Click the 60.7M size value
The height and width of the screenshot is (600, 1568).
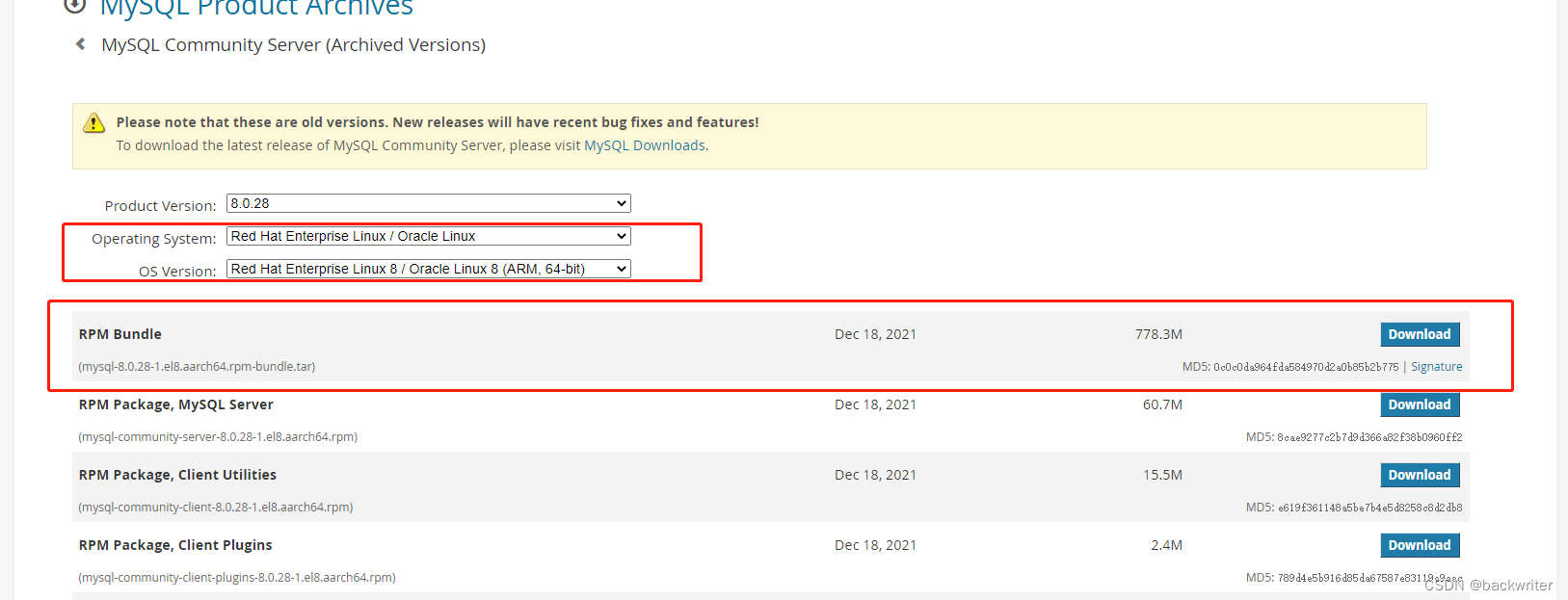tap(1162, 404)
